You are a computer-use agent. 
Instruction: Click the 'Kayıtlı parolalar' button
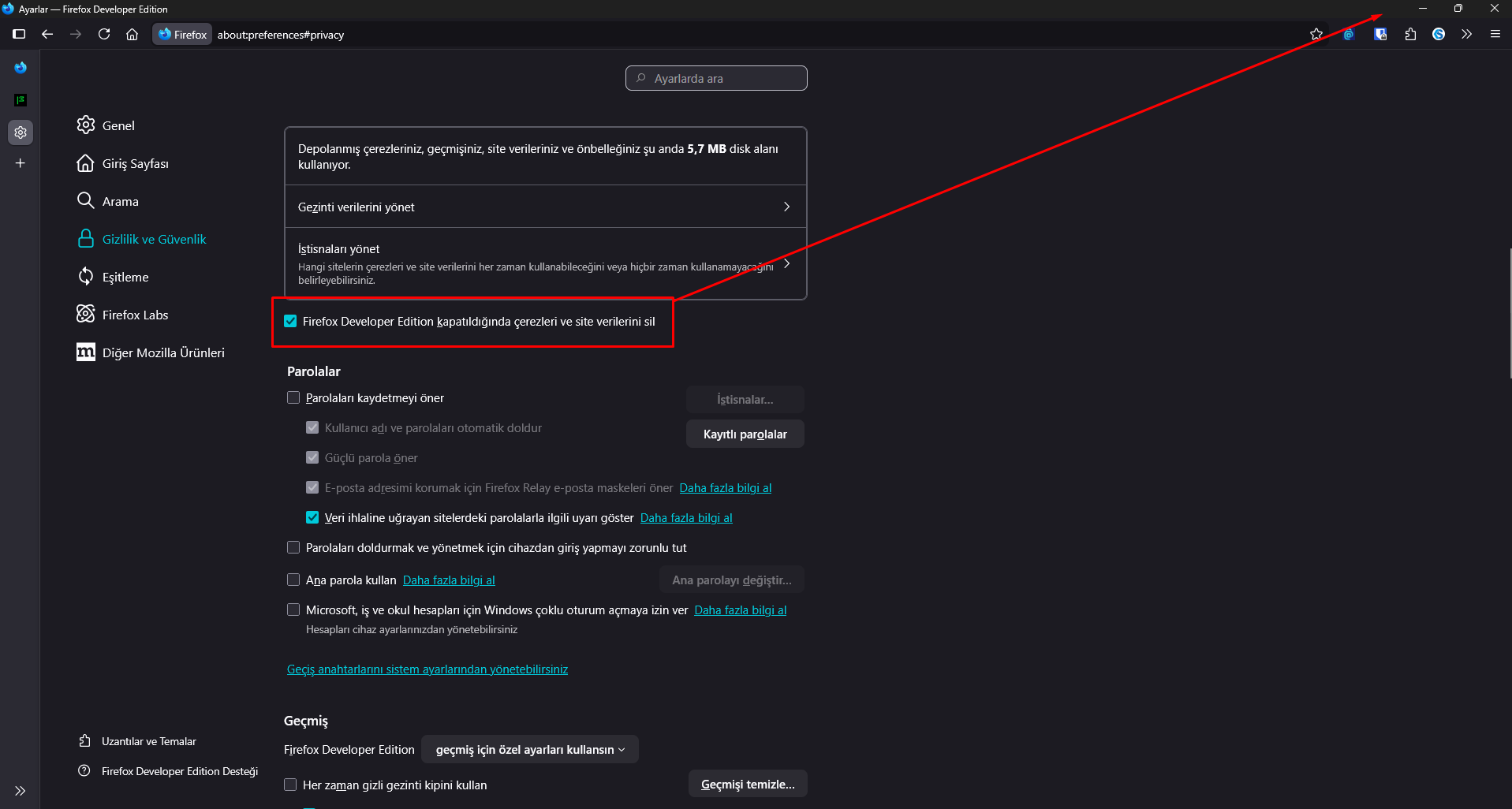click(745, 434)
